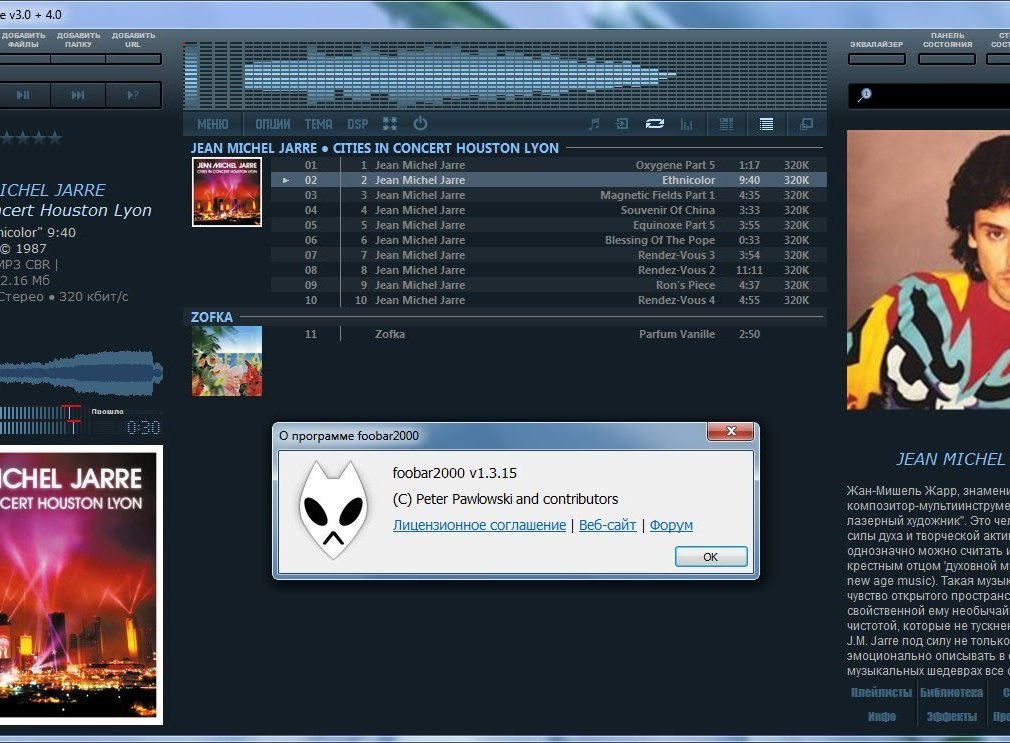Open the ОПЦИИ menu
The width and height of the screenshot is (1010, 743).
pos(272,124)
